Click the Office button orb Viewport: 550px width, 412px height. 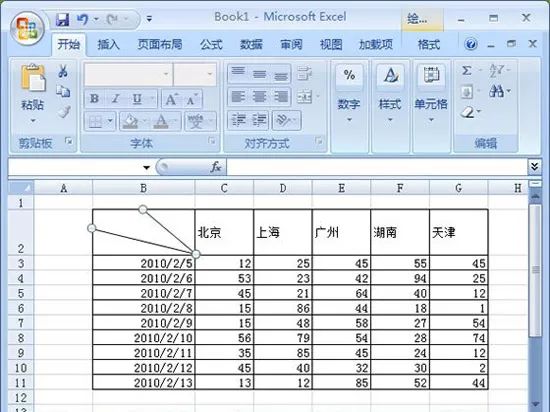pyautogui.click(x=27, y=28)
